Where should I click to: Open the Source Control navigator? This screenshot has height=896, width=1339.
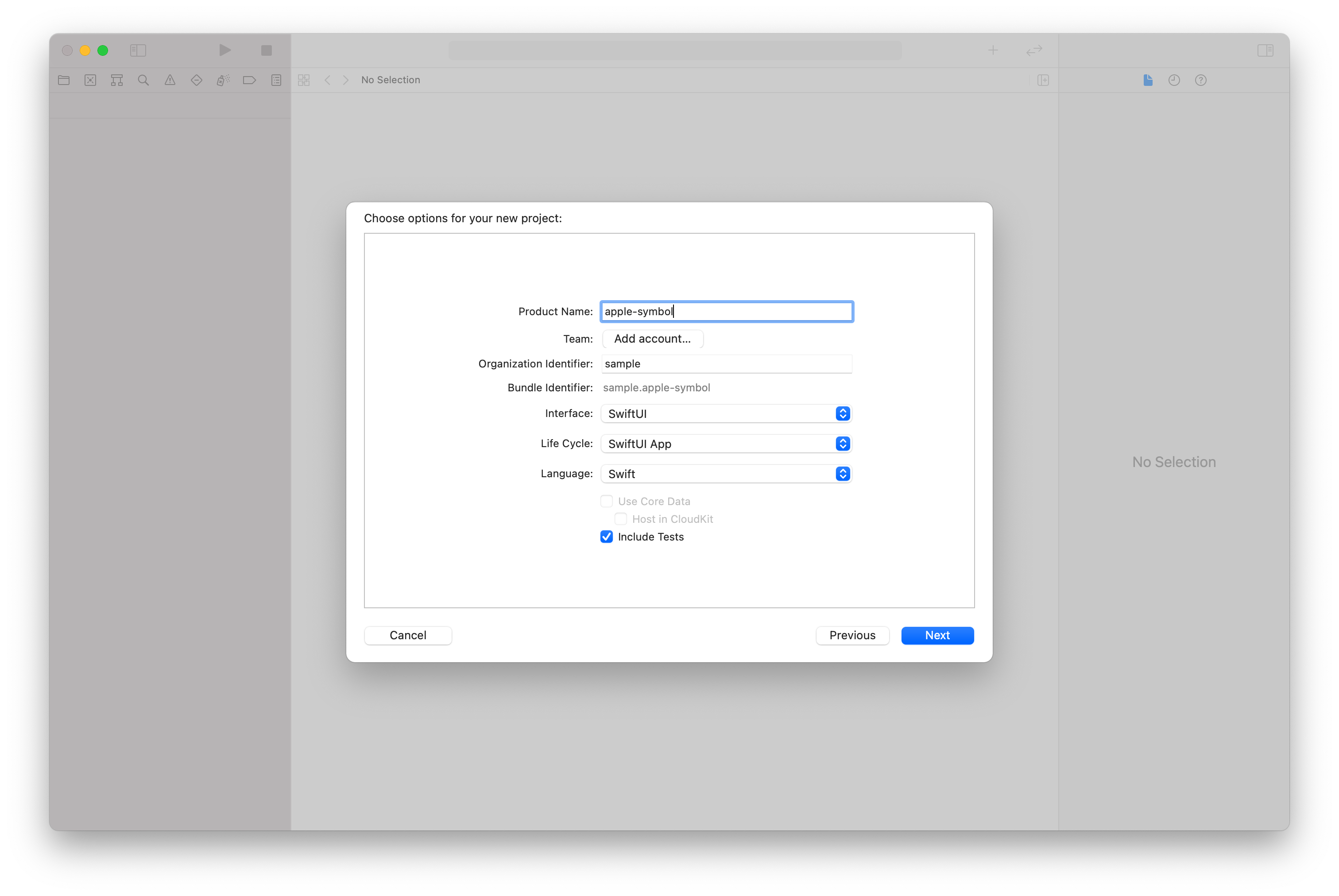pyautogui.click(x=90, y=80)
